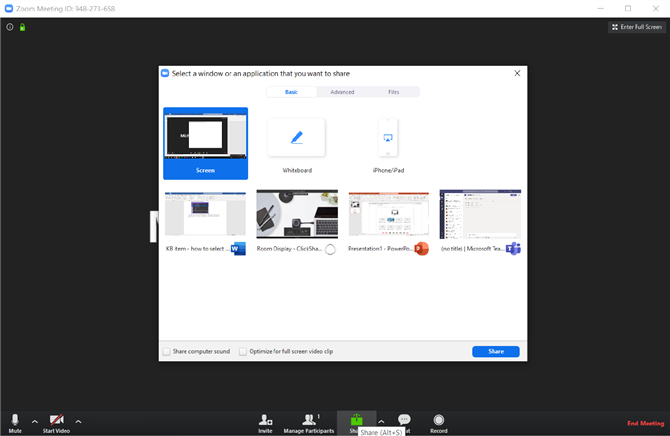The width and height of the screenshot is (670, 436).
Task: Open Invite from the meeting toolbar
Action: tap(265, 420)
